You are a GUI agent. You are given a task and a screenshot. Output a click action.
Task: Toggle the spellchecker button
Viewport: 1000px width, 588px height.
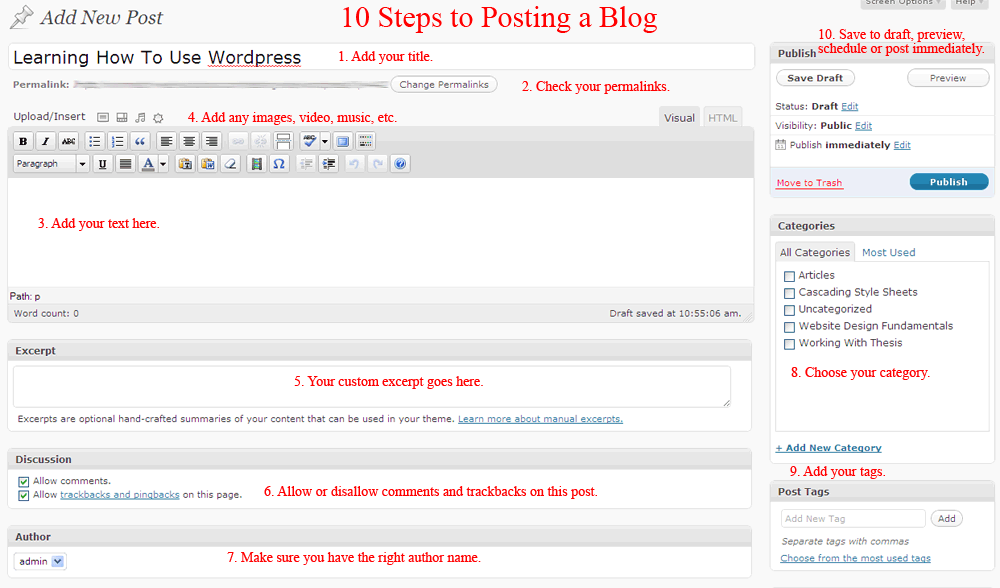(x=309, y=141)
